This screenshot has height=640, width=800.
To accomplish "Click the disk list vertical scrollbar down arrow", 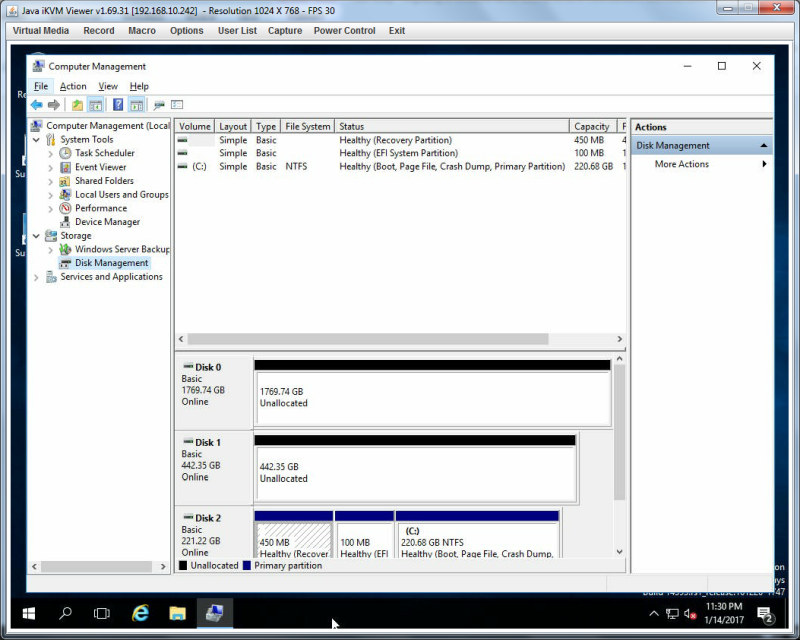I will coord(619,551).
